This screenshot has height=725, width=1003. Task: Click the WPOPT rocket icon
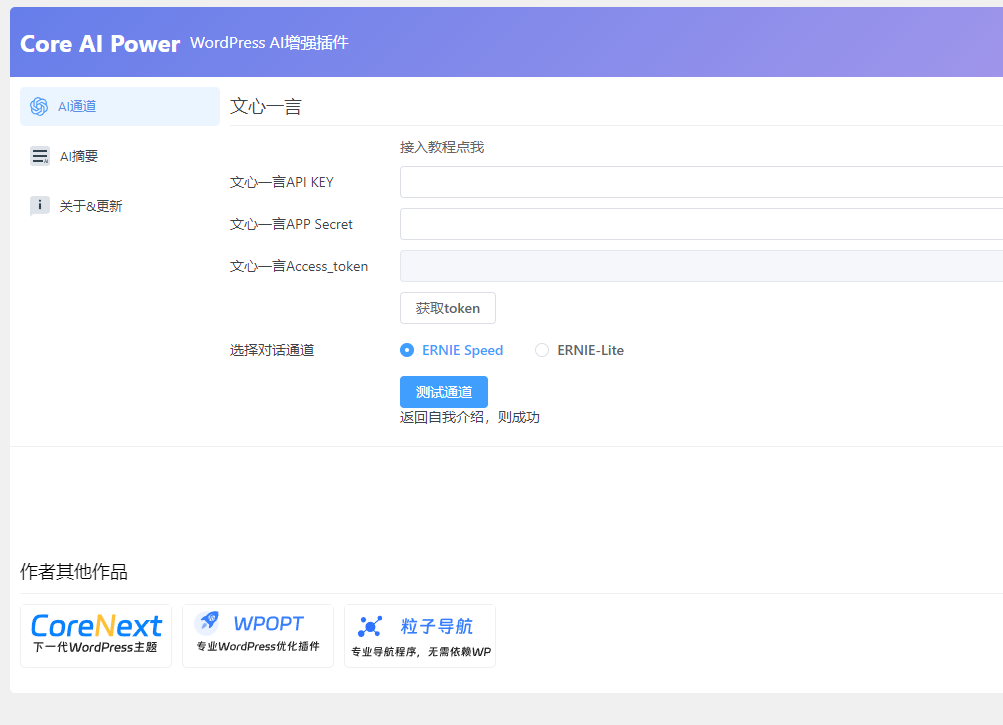click(x=208, y=621)
